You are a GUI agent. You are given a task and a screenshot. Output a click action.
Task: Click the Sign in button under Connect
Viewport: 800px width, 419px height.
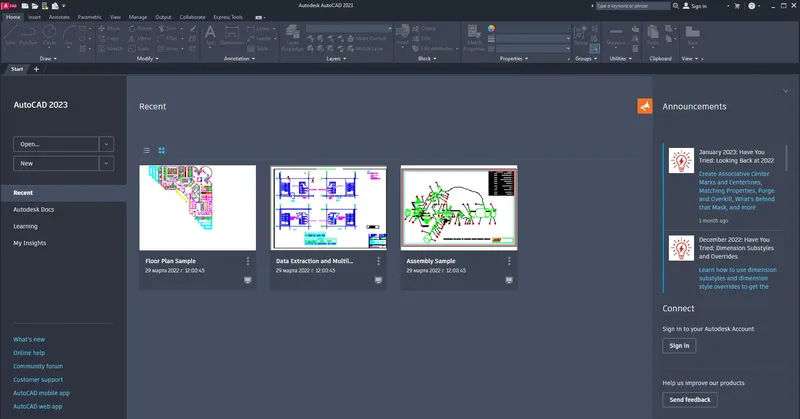coord(679,346)
